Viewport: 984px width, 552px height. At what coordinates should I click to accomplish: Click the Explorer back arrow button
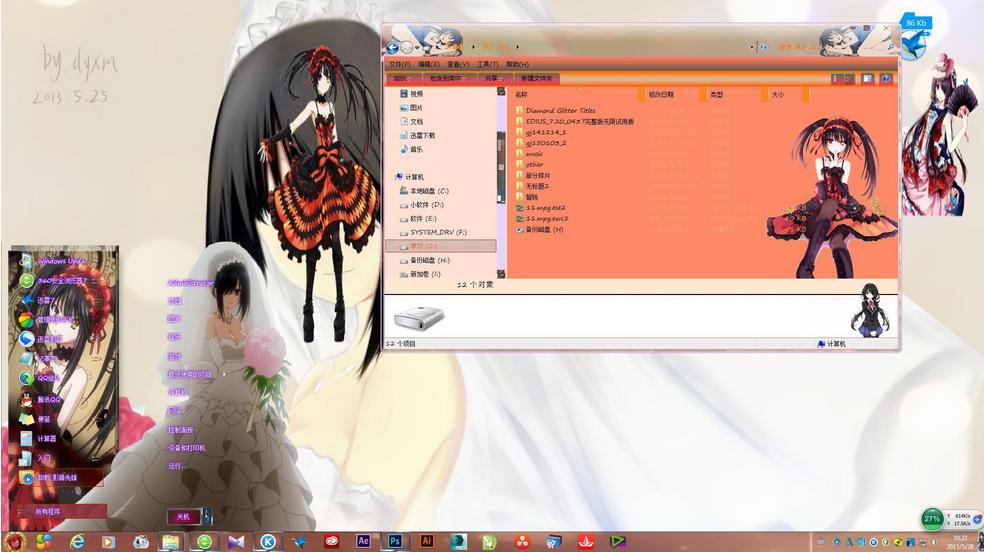point(392,47)
